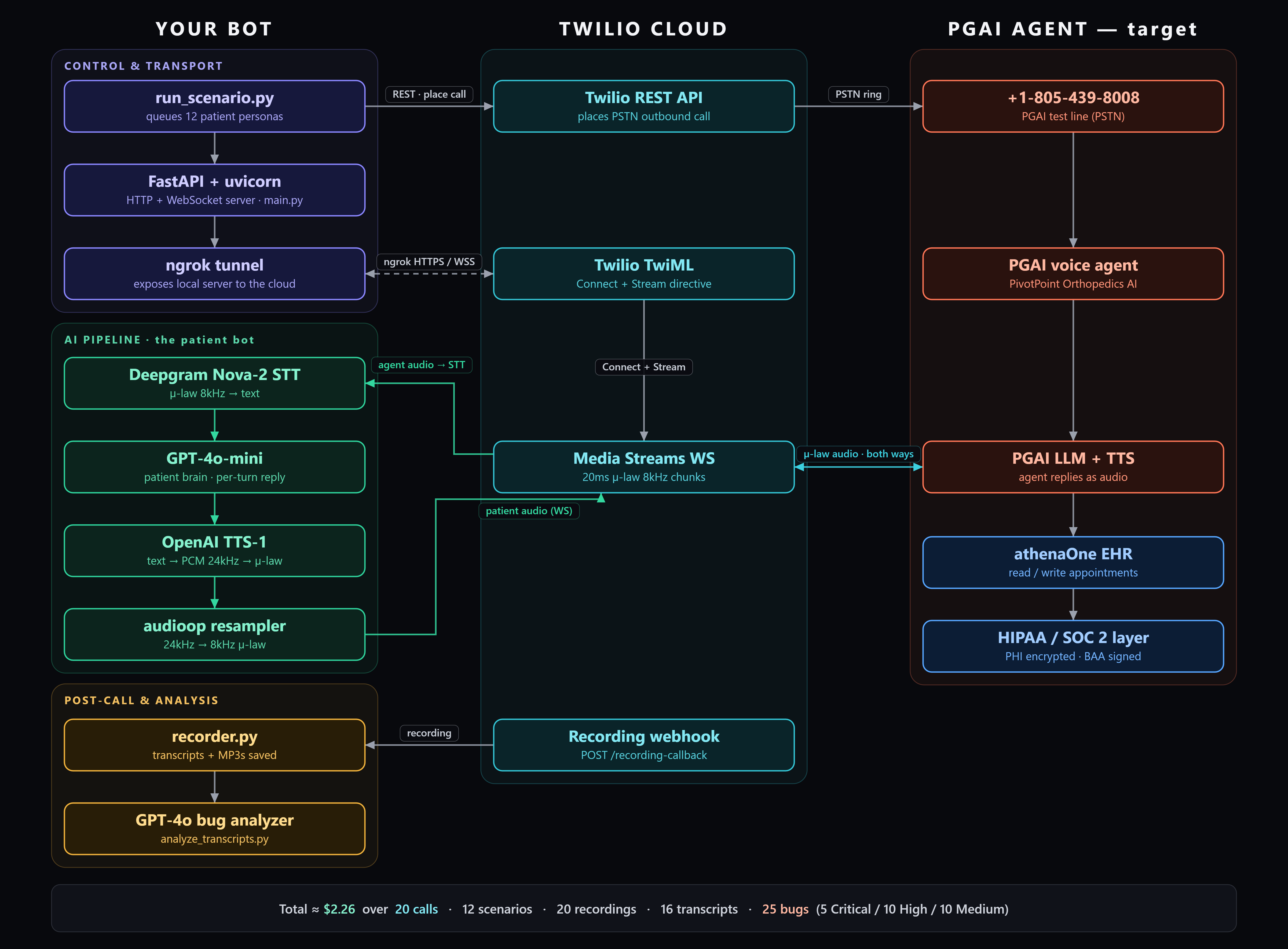Click the 'μ-law audio · both ways' label

tap(858, 454)
